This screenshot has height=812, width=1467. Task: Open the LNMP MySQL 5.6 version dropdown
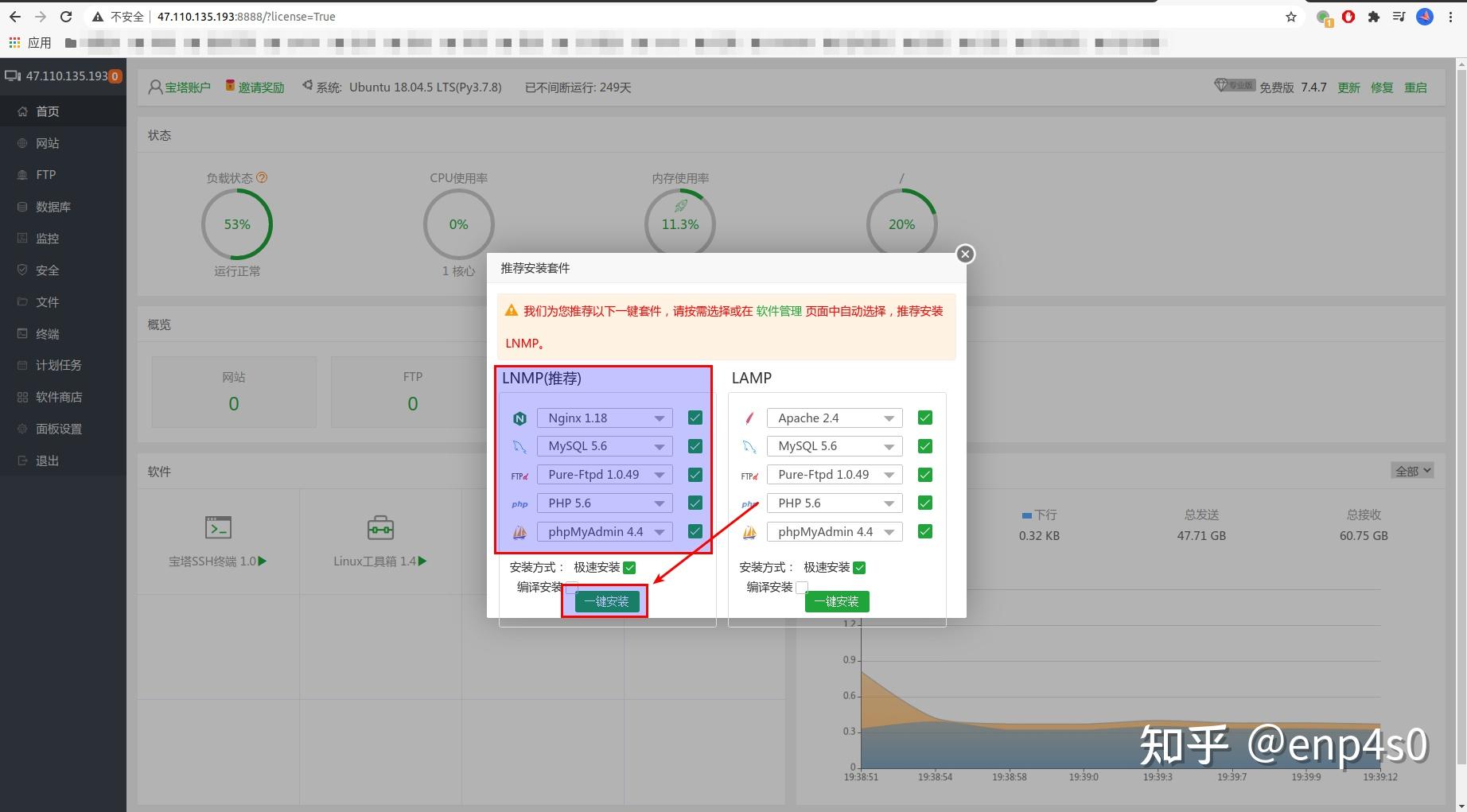[605, 447]
